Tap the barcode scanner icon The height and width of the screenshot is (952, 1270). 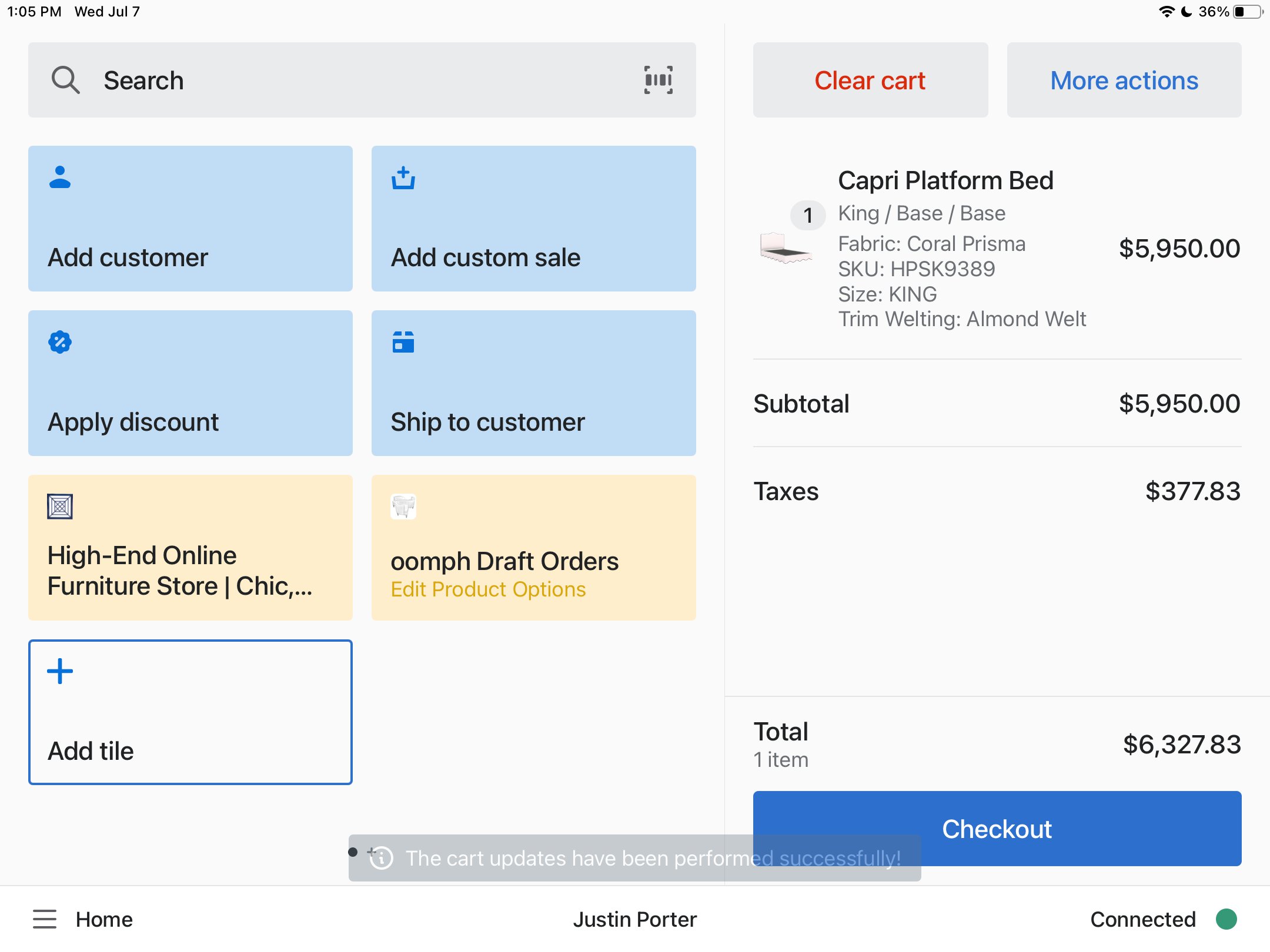[658, 80]
